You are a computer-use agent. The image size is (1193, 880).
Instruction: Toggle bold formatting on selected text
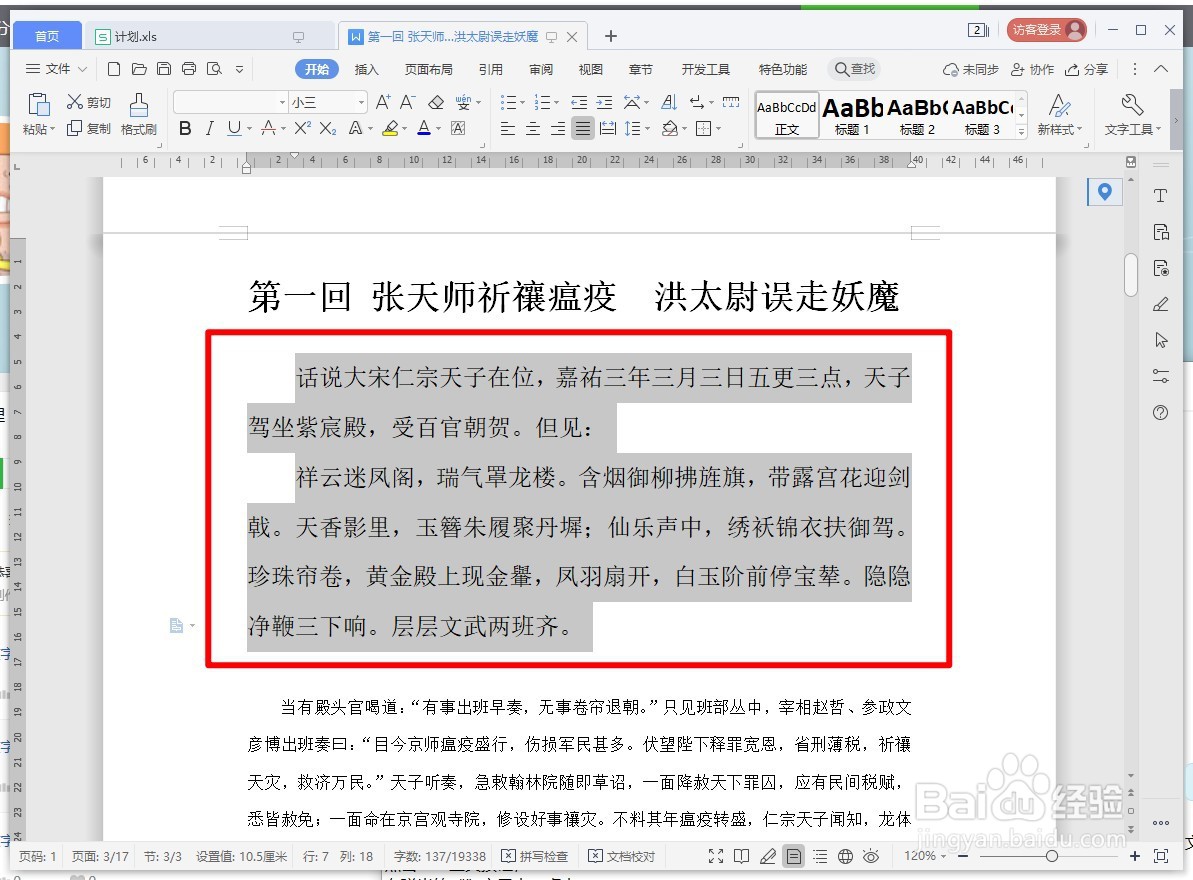(x=184, y=129)
